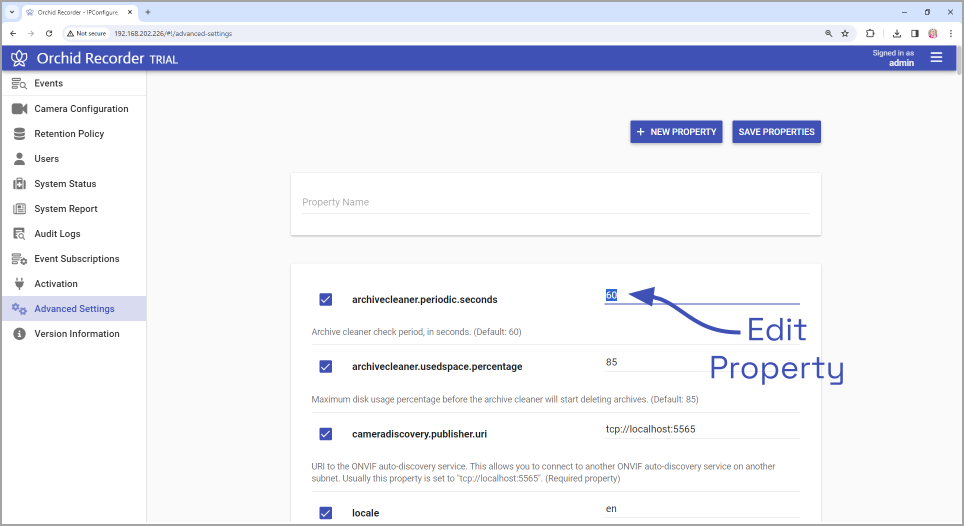This screenshot has width=964, height=526.
Task: Open the hamburger menu in header
Action: click(x=936, y=58)
